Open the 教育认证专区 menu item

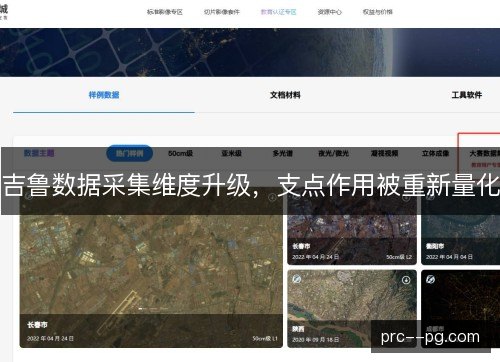278,12
